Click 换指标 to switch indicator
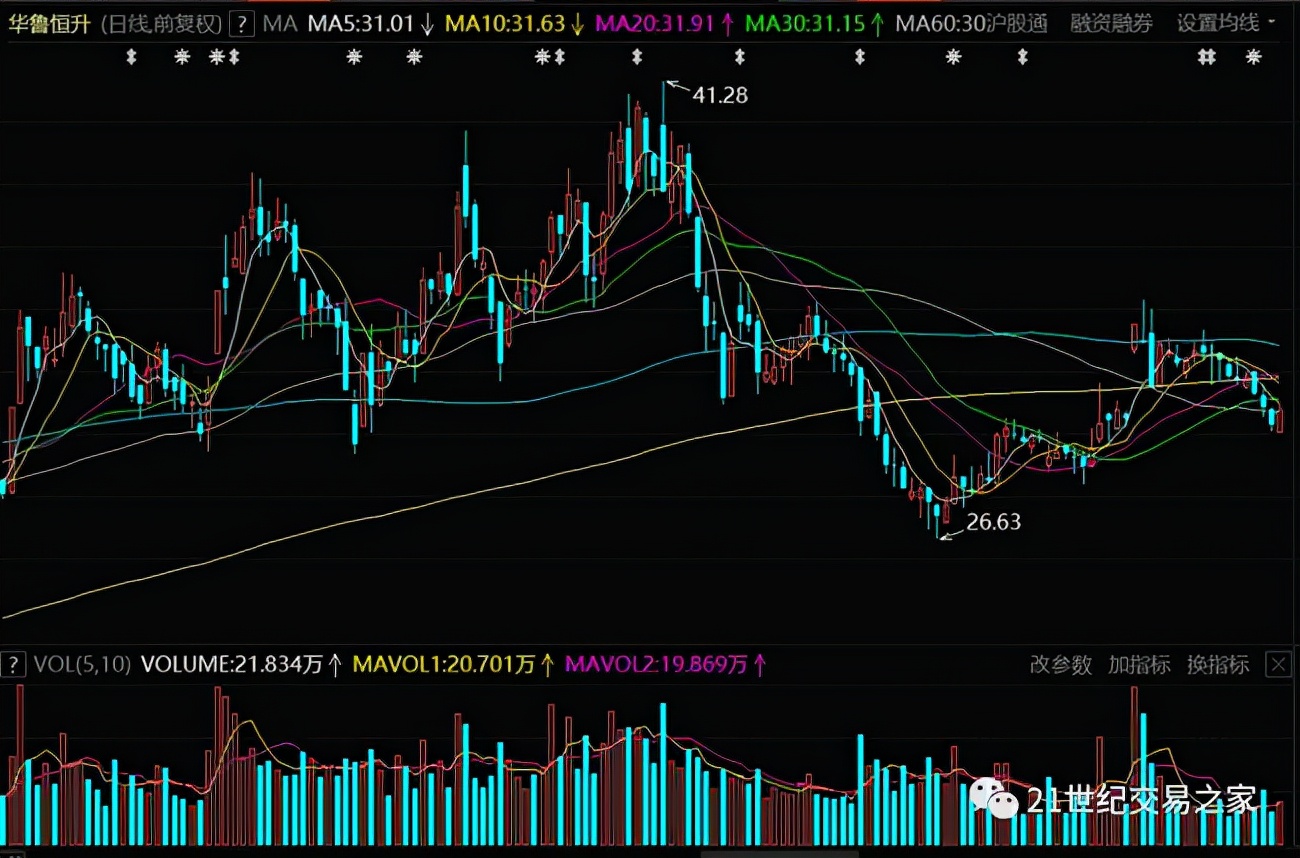This screenshot has height=858, width=1300. coord(1217,664)
